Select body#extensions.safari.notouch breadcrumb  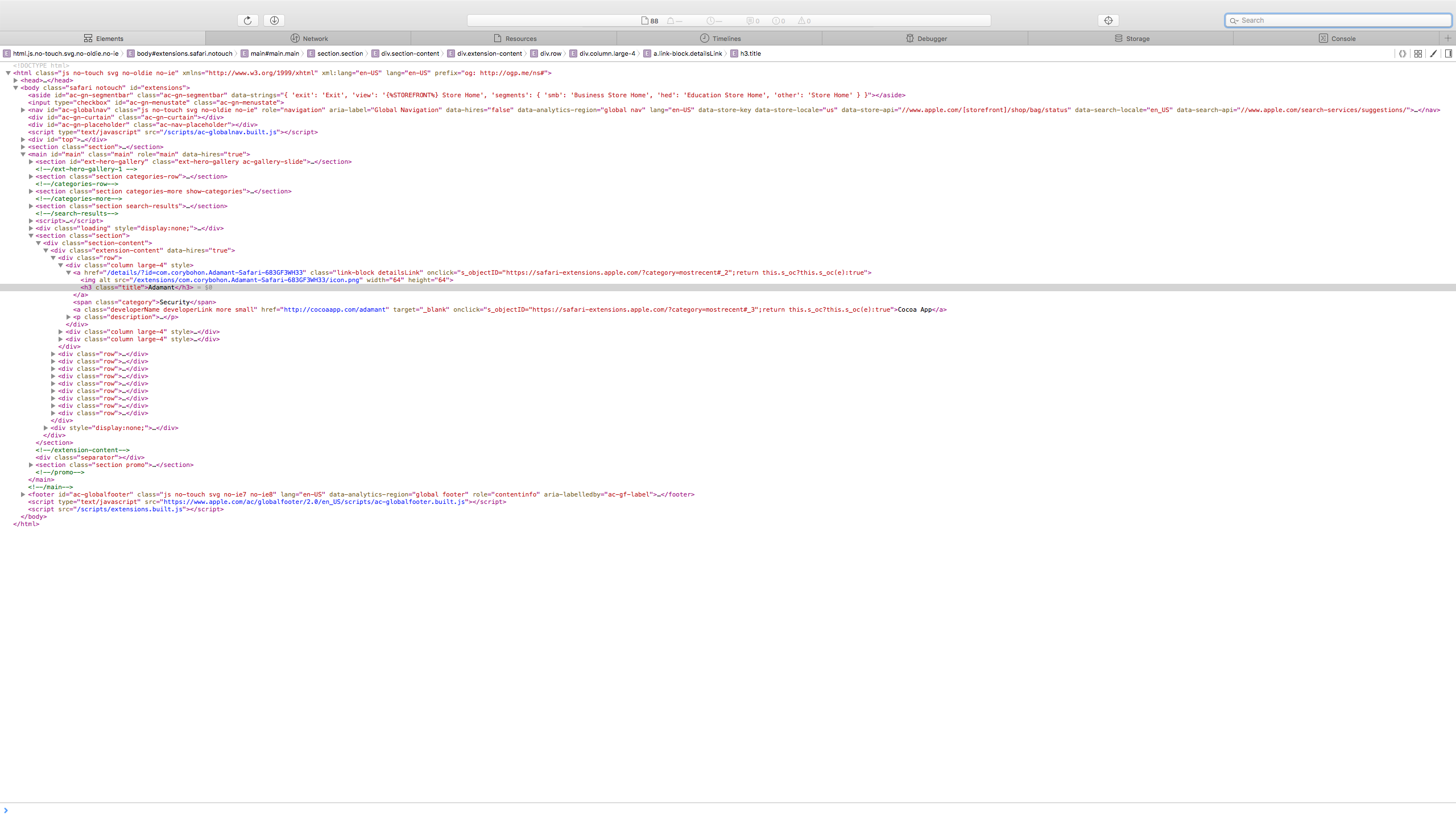point(180,53)
